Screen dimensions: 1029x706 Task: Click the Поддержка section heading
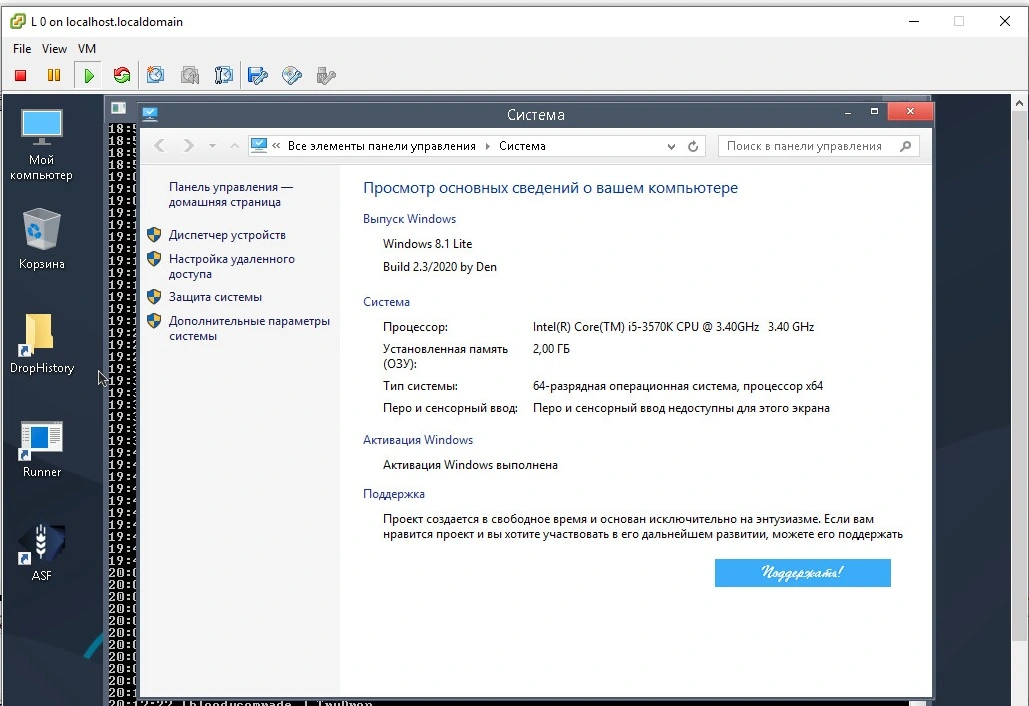coord(394,494)
